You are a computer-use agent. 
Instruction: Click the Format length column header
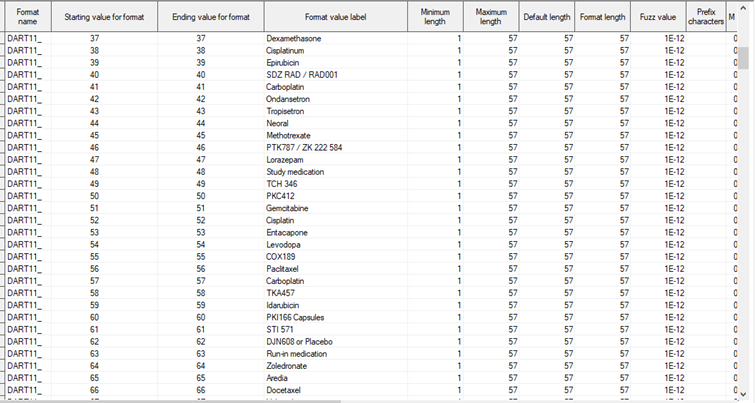603,16
